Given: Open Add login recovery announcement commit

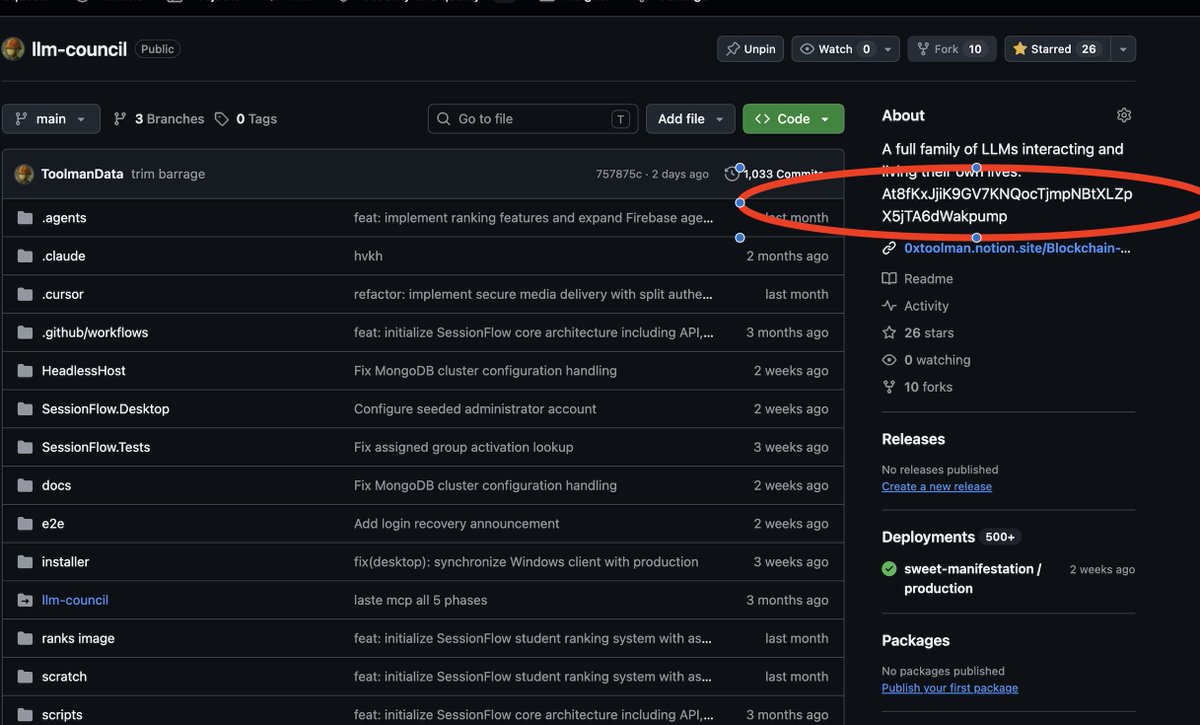Looking at the screenshot, I should click(457, 523).
